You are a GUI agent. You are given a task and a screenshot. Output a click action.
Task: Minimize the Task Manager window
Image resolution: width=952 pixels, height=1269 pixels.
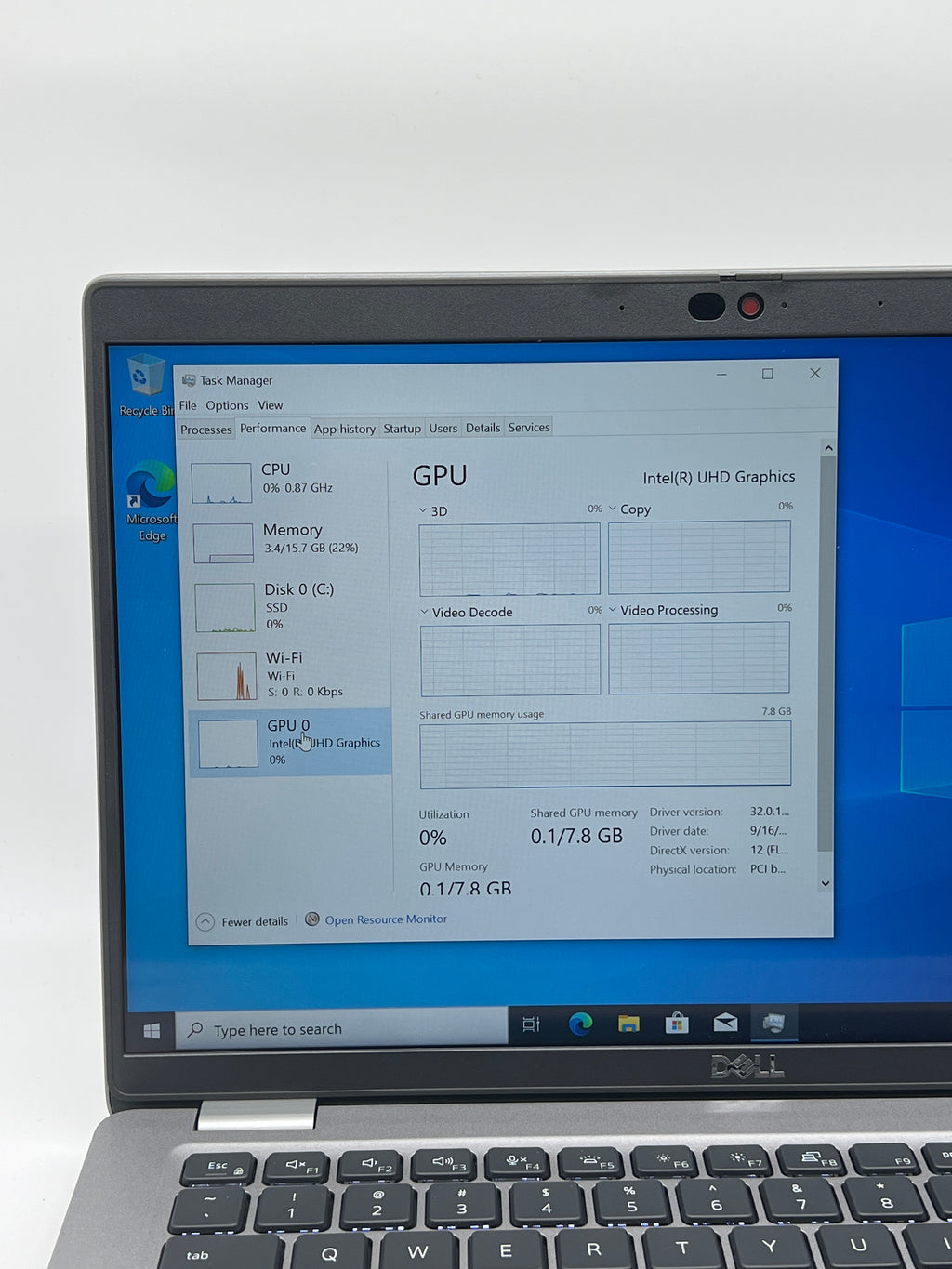(x=721, y=374)
